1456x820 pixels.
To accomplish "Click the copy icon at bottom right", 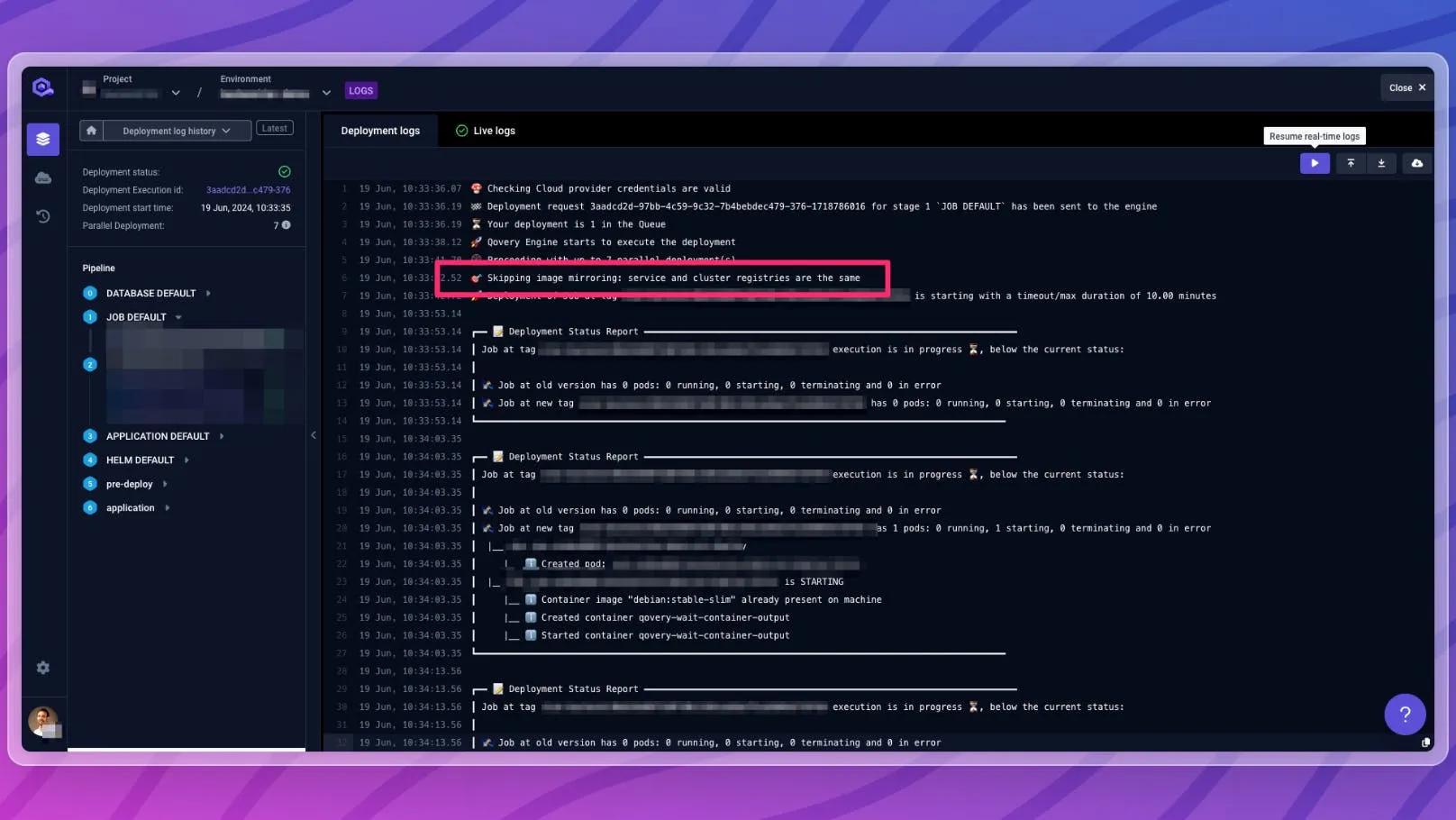I will tap(1425, 743).
